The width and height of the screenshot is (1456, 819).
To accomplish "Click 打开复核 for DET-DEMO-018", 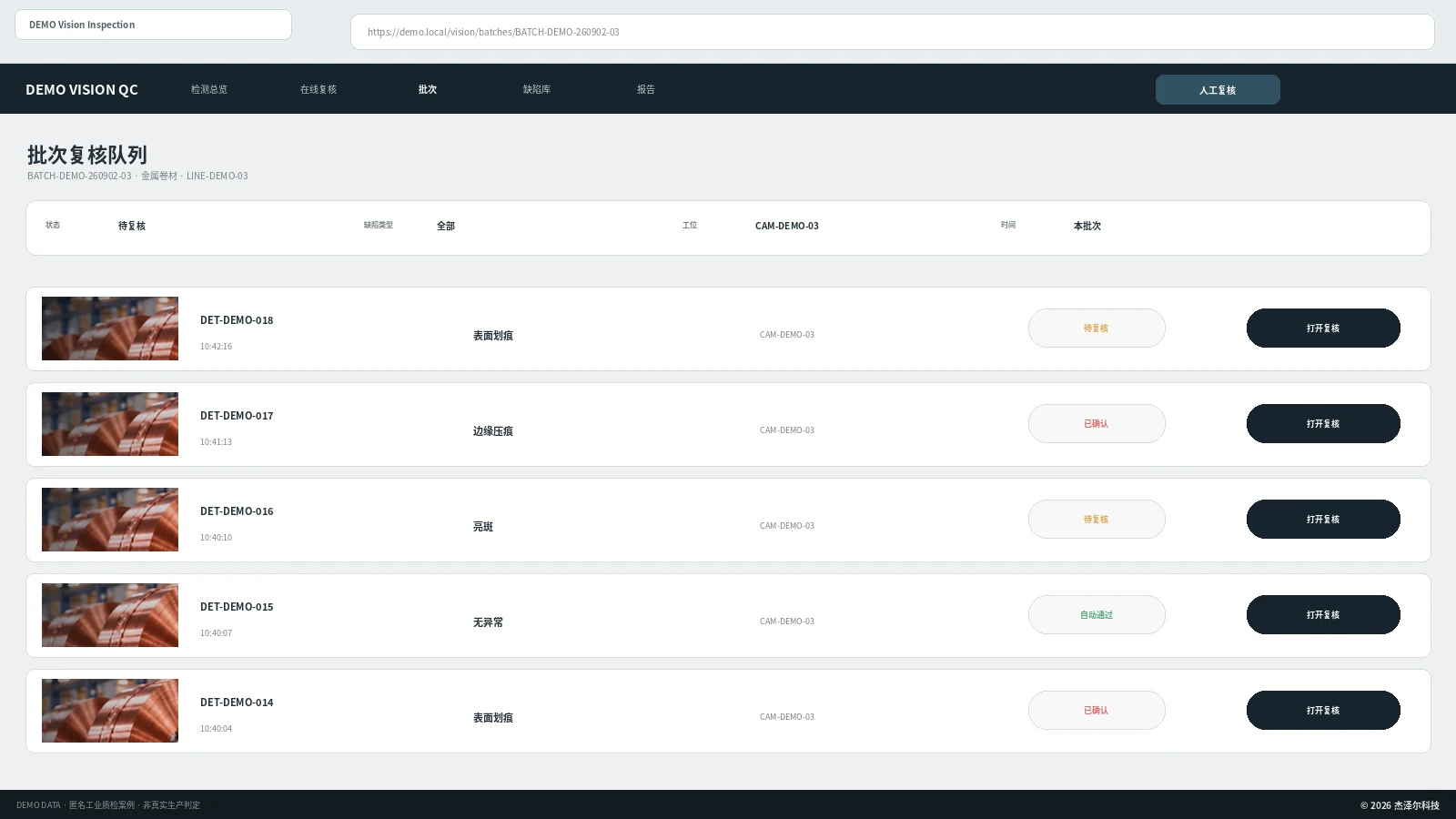I will [x=1323, y=329].
